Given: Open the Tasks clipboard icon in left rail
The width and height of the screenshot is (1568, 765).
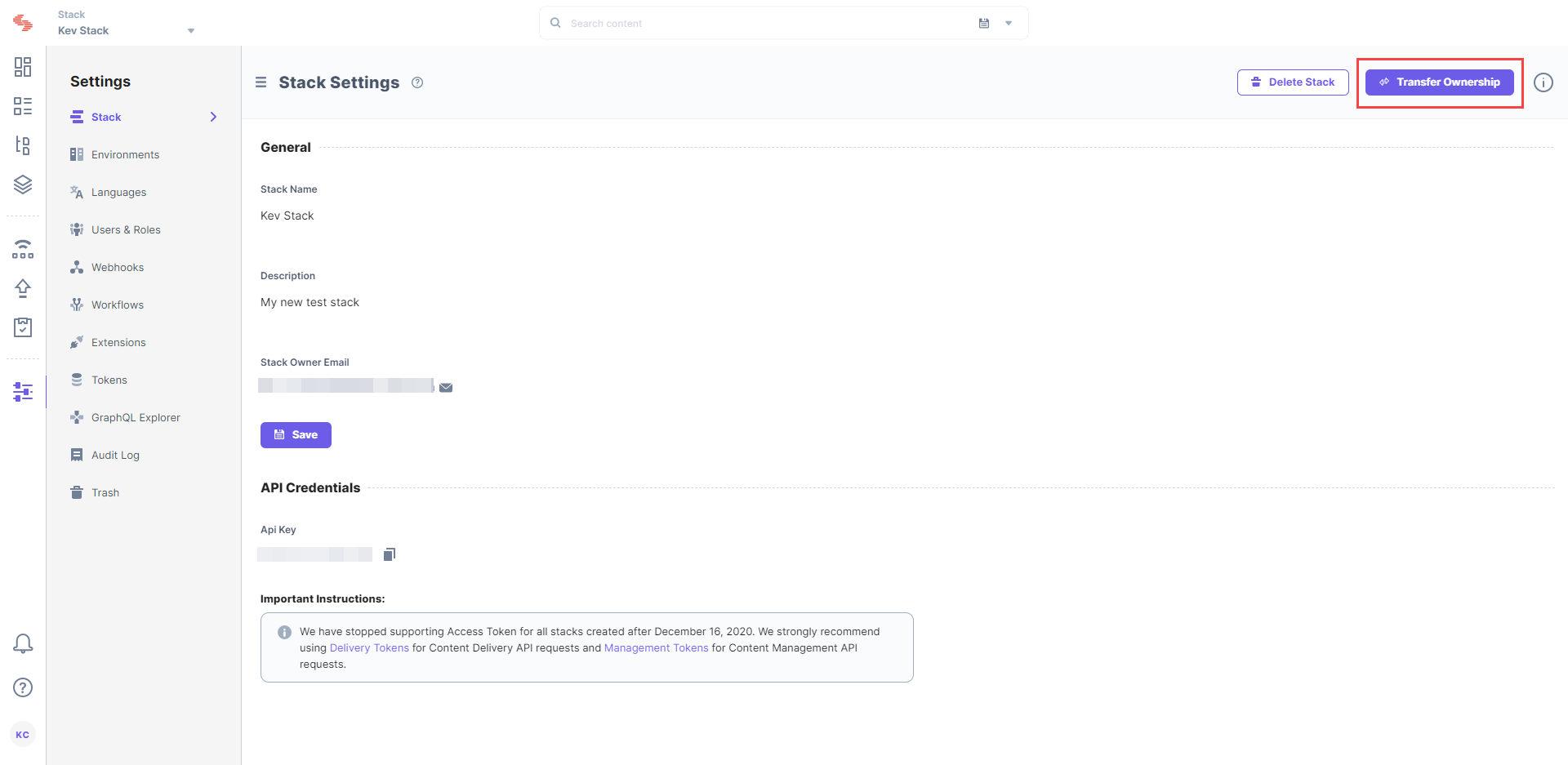Looking at the screenshot, I should pos(23,327).
